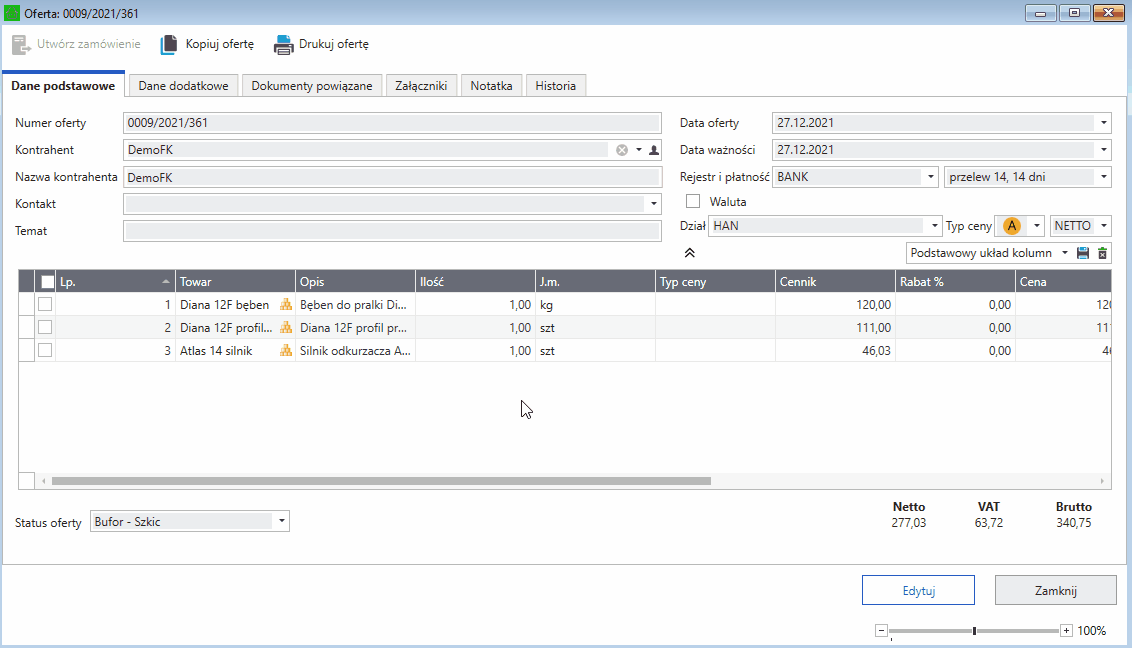Delete column layout with trash icon
This screenshot has width=1132, height=648.
coord(1102,253)
